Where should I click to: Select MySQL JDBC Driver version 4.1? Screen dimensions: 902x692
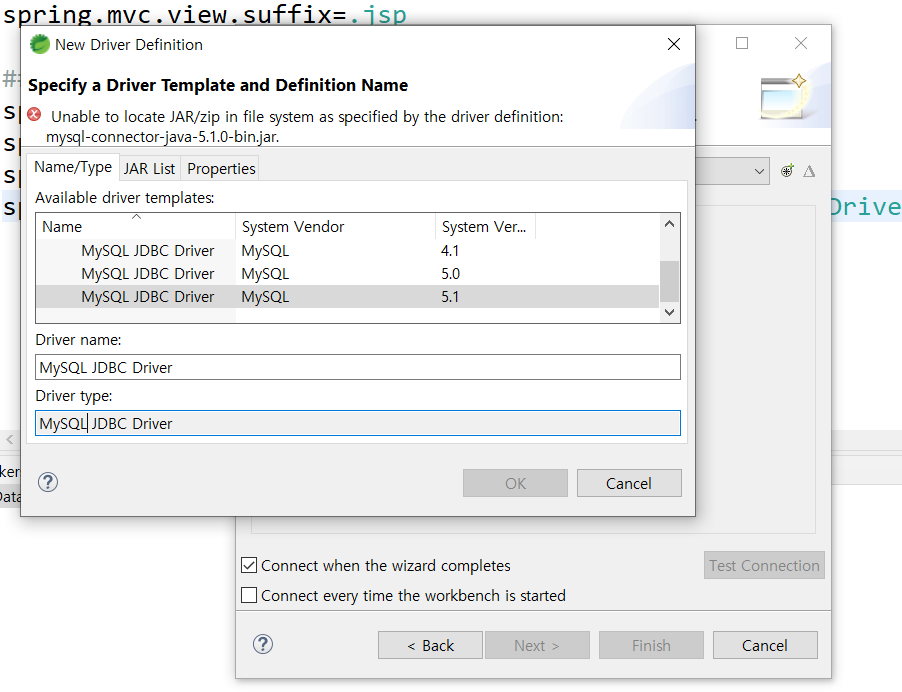(x=347, y=251)
